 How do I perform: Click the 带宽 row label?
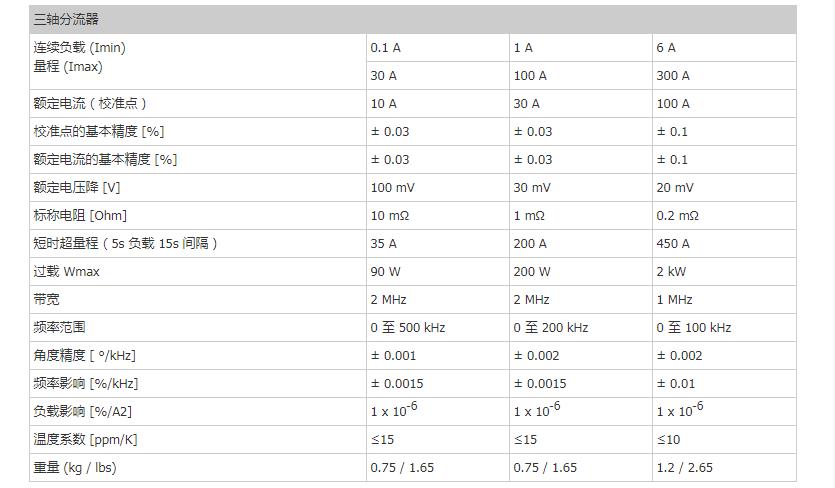point(47,299)
